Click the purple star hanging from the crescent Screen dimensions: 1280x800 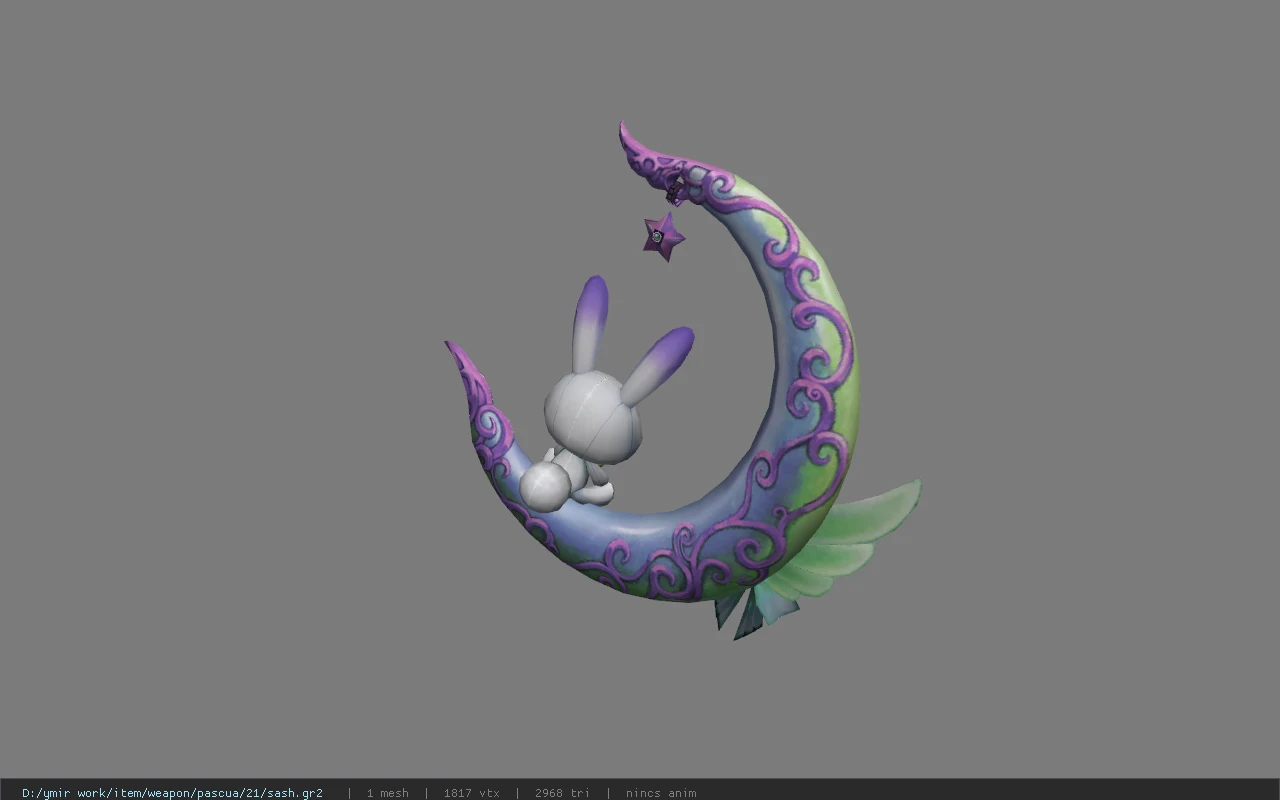[663, 237]
